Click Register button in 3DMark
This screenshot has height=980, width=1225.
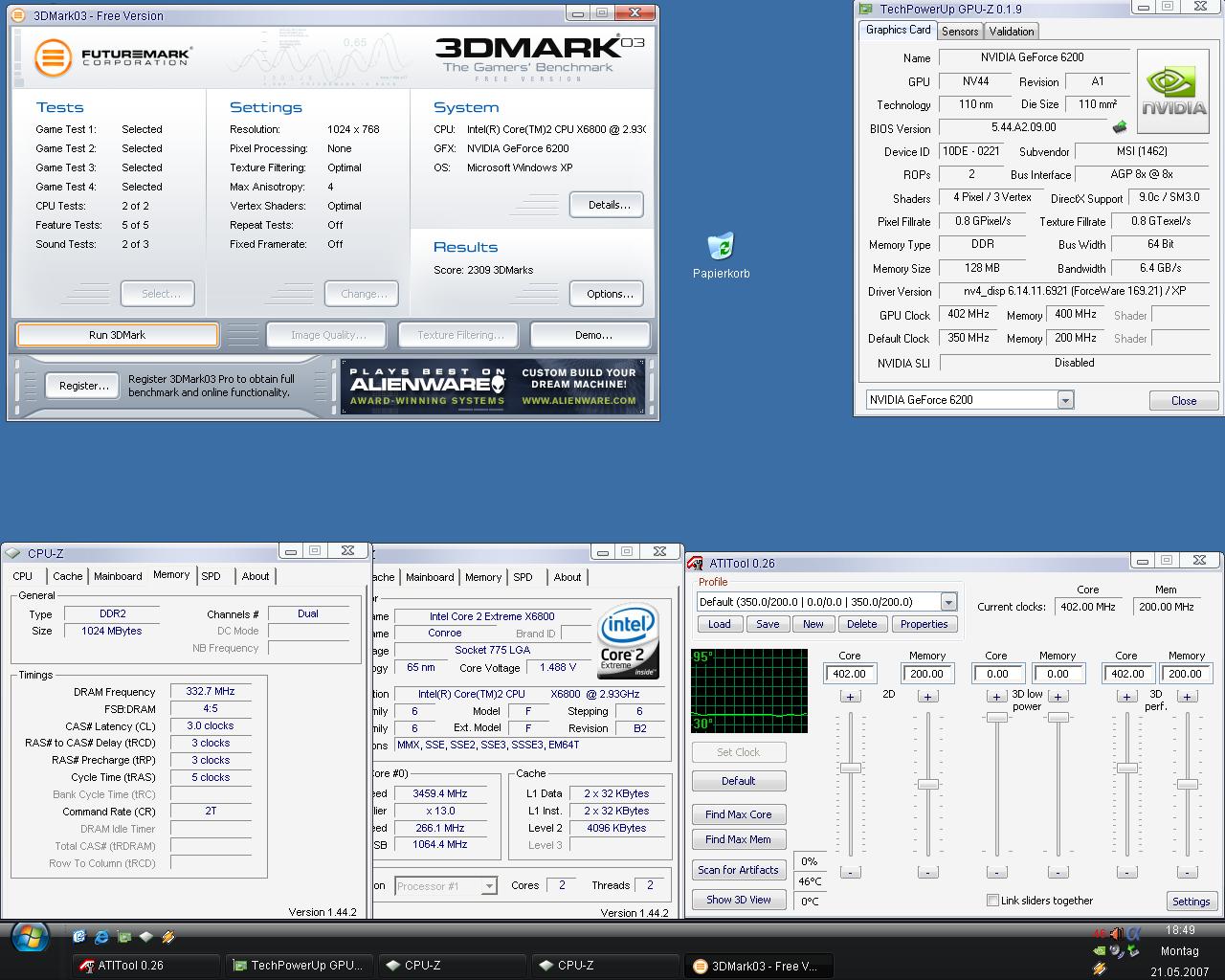(x=84, y=386)
